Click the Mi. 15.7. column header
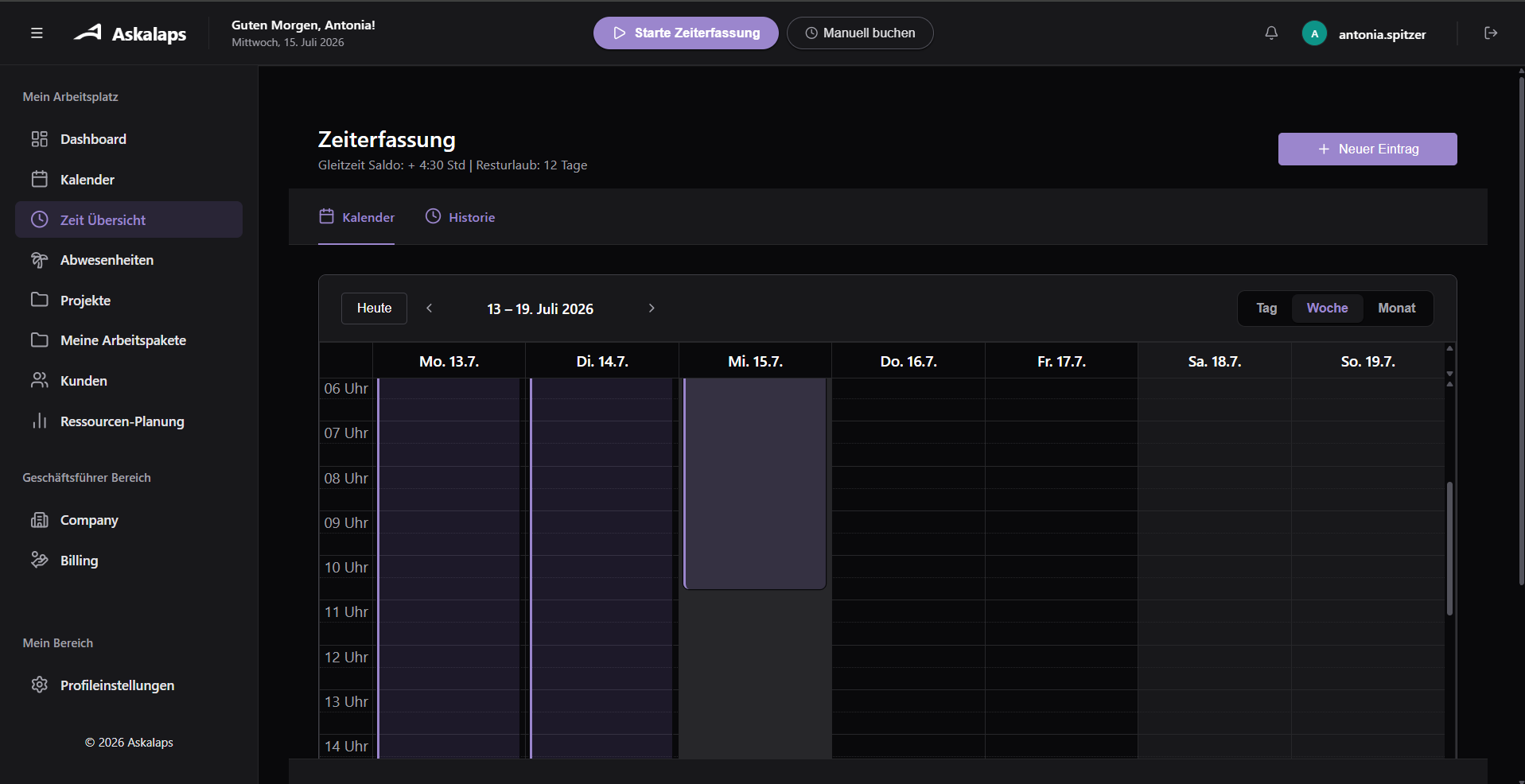 click(756, 362)
